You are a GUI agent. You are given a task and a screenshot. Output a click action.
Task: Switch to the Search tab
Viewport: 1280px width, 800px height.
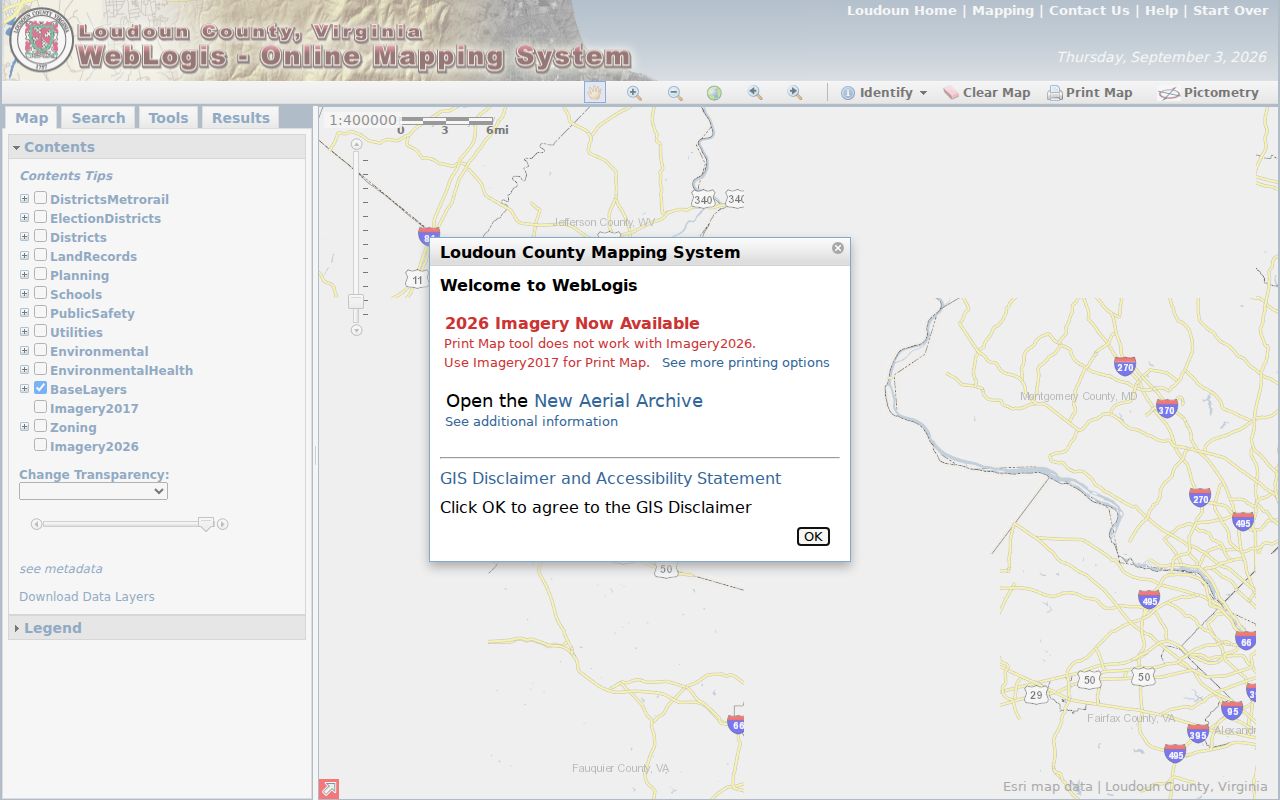98,118
